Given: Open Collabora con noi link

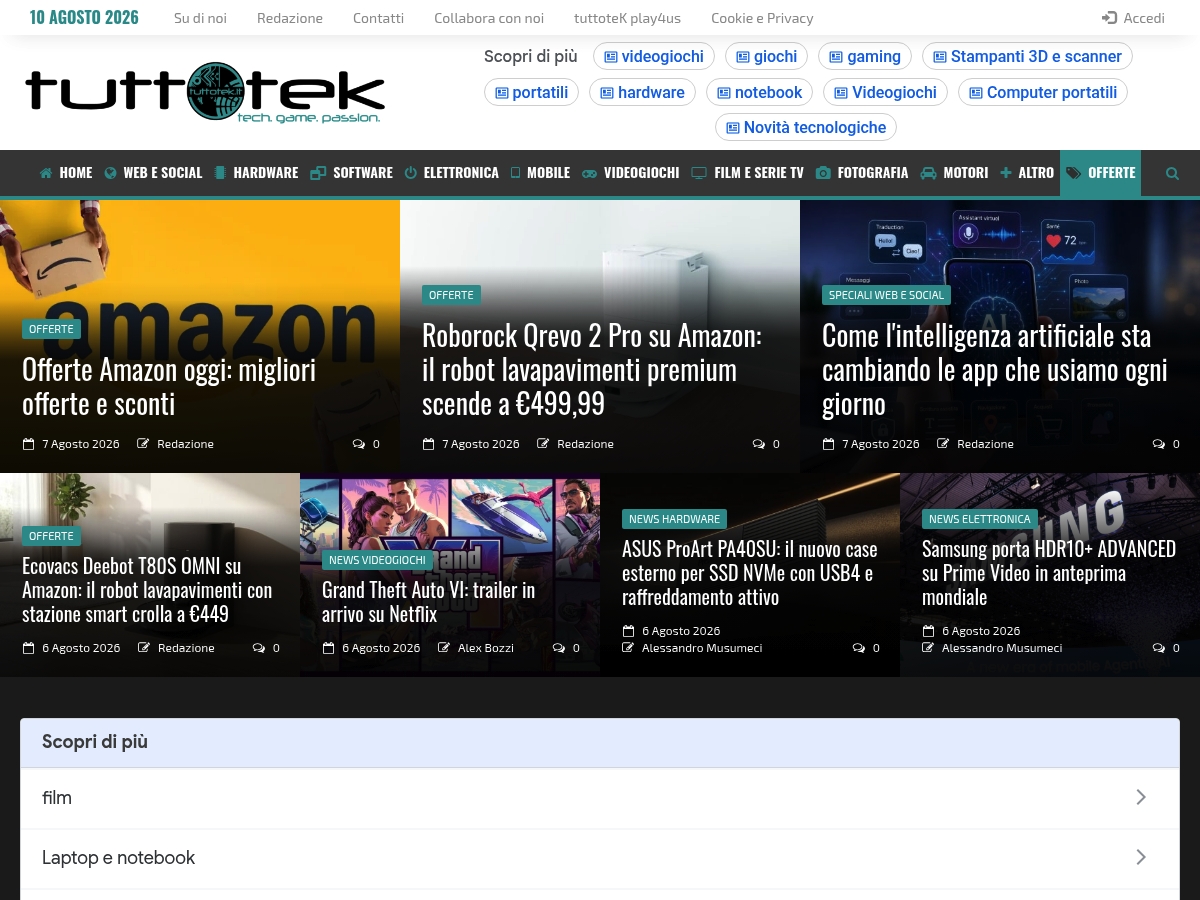Looking at the screenshot, I should pos(489,18).
